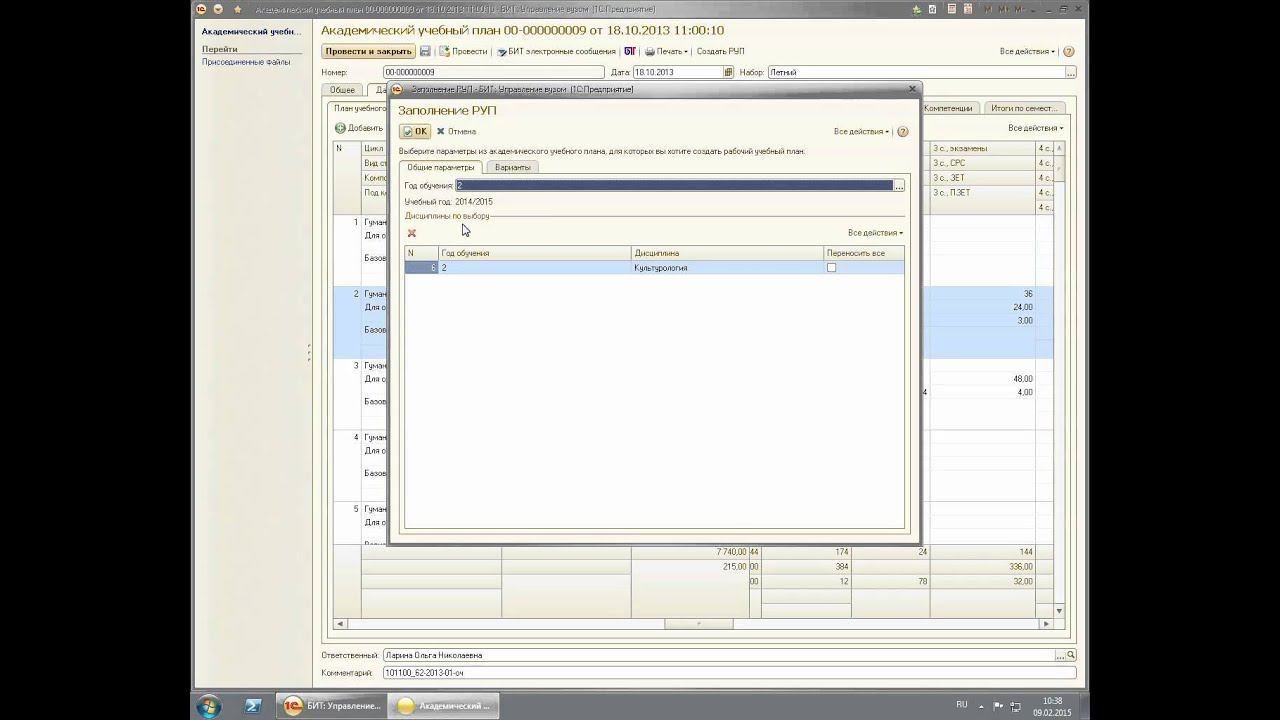Open the Компетенции tab

click(947, 108)
